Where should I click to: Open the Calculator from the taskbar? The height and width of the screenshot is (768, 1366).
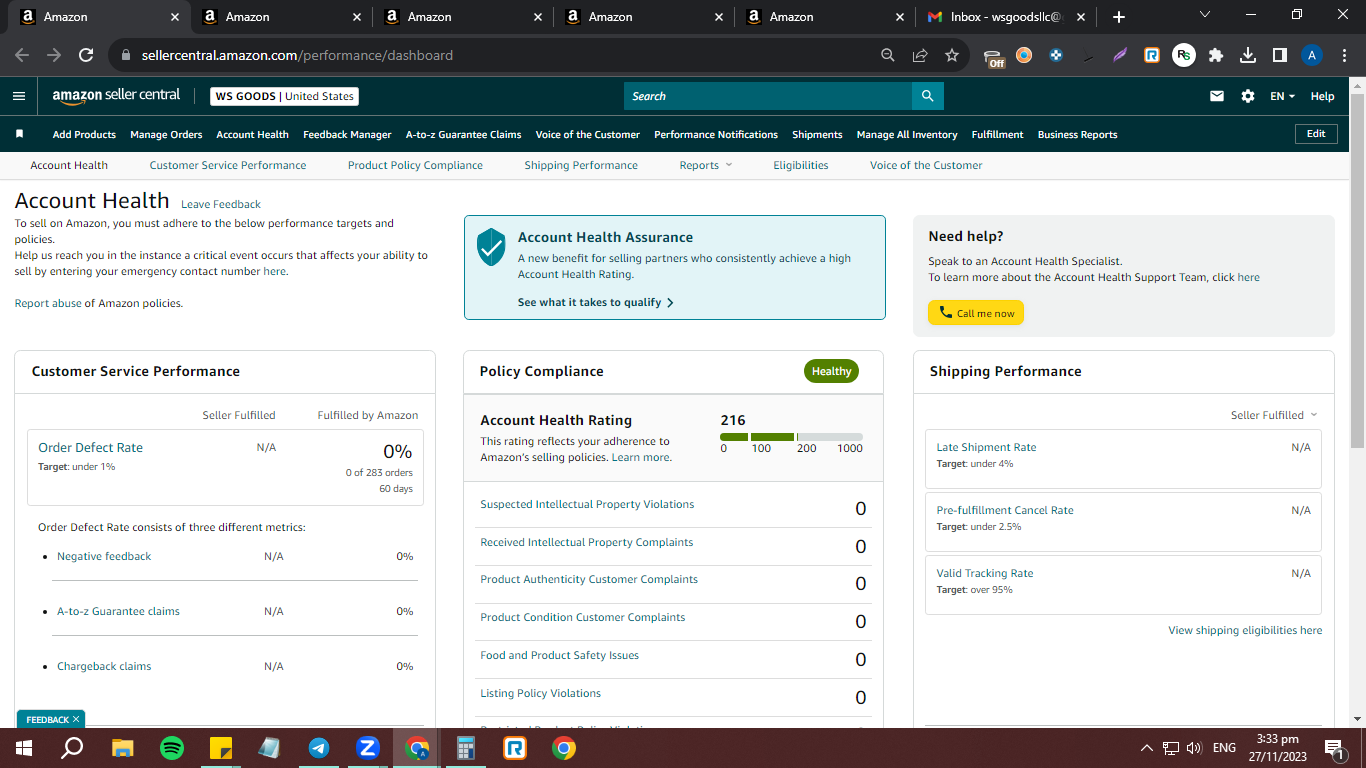pyautogui.click(x=466, y=748)
